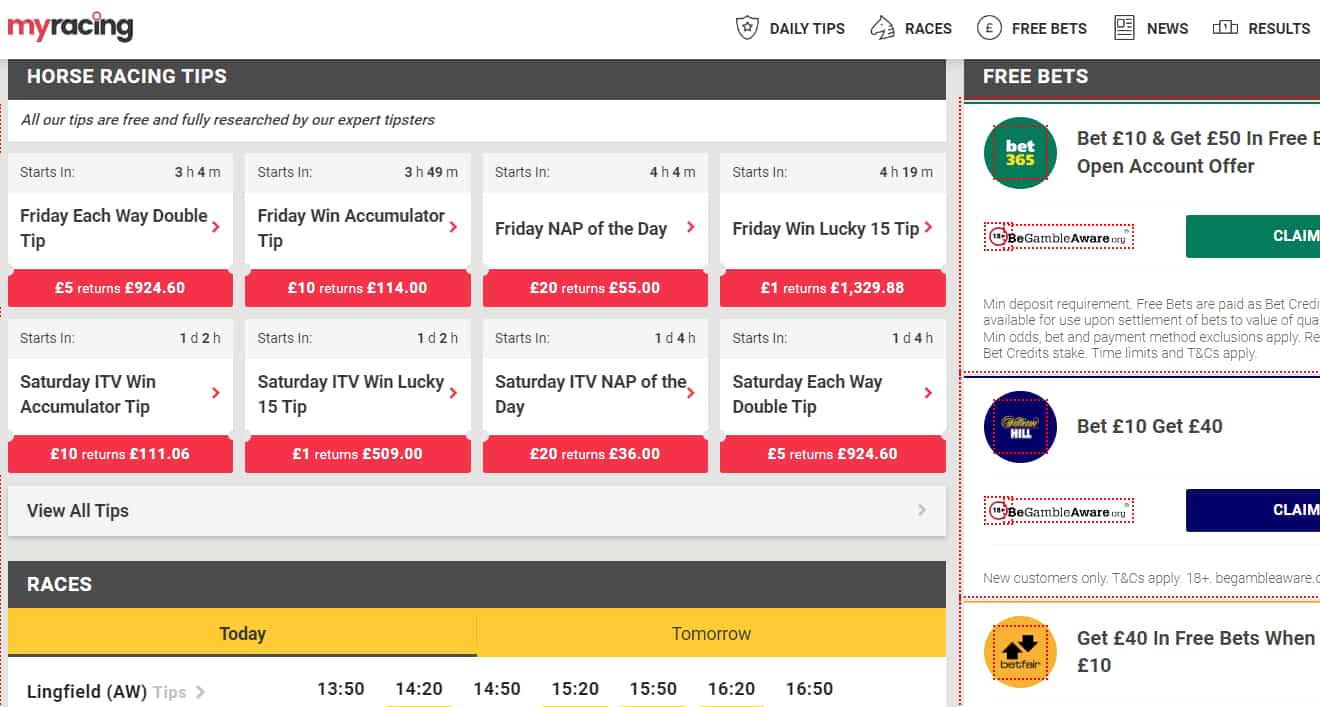Click the myracing logo

coord(70,27)
